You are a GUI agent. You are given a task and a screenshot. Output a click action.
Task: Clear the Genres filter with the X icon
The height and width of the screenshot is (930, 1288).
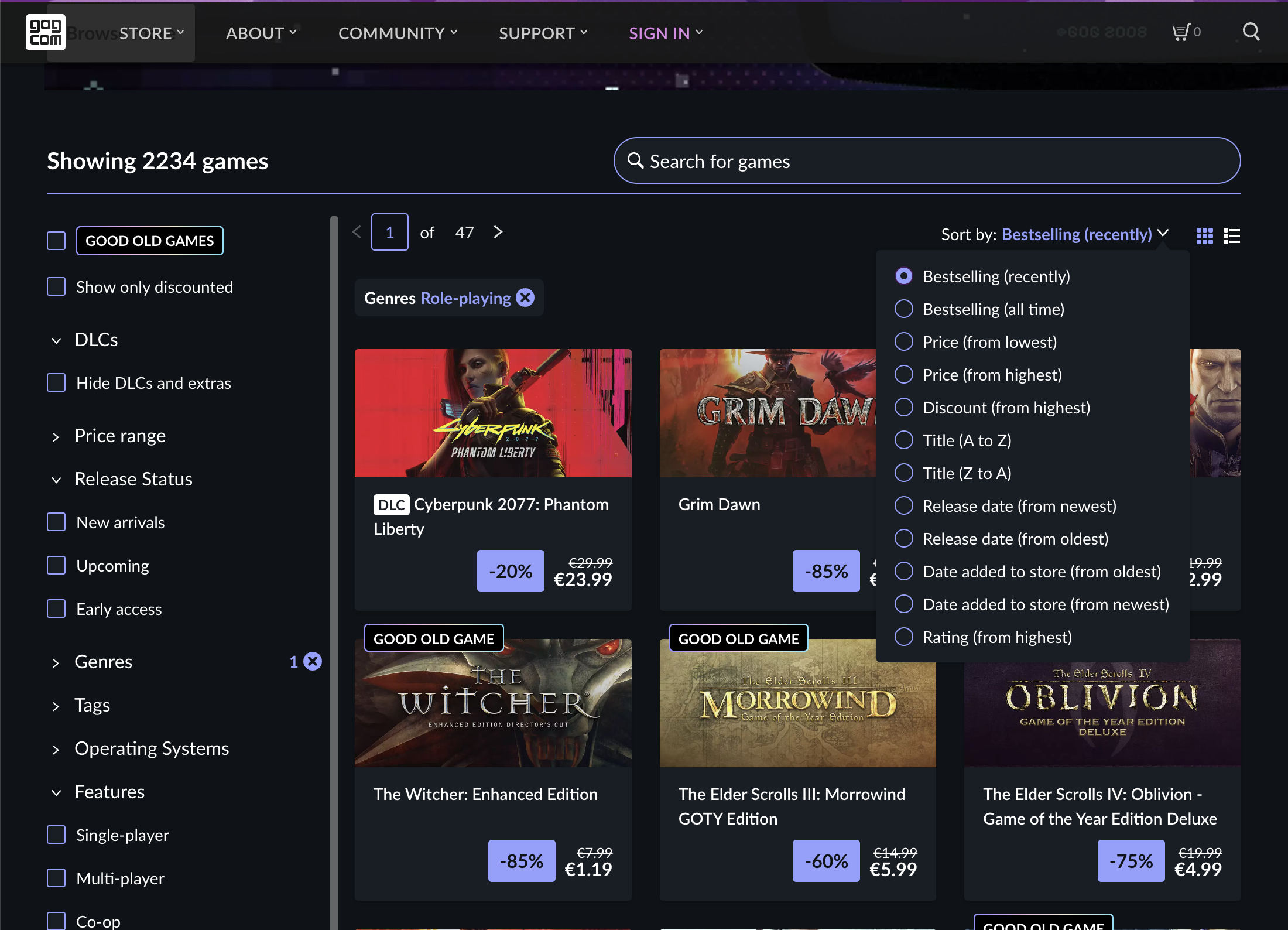click(313, 661)
